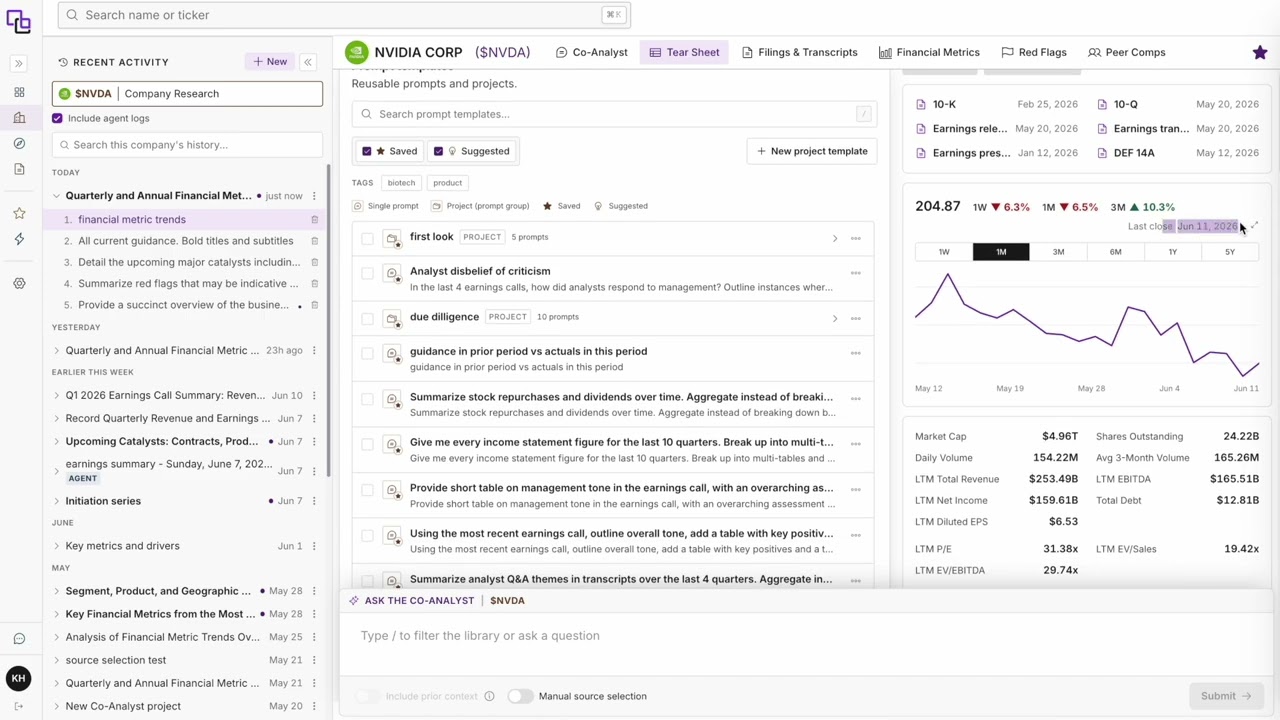Viewport: 1280px width, 720px height.
Task: Open the document icon in sidebar
Action: click(19, 169)
